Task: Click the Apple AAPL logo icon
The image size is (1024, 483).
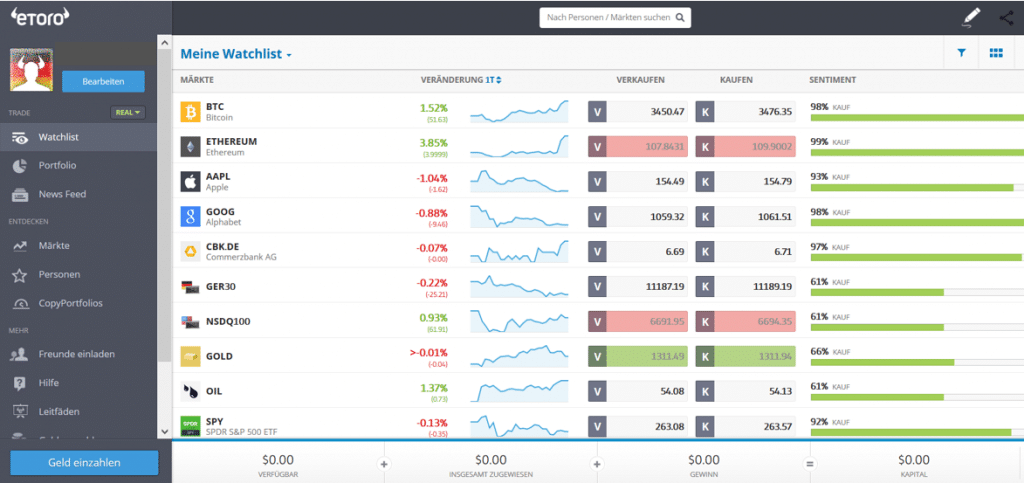Action: tap(189, 181)
